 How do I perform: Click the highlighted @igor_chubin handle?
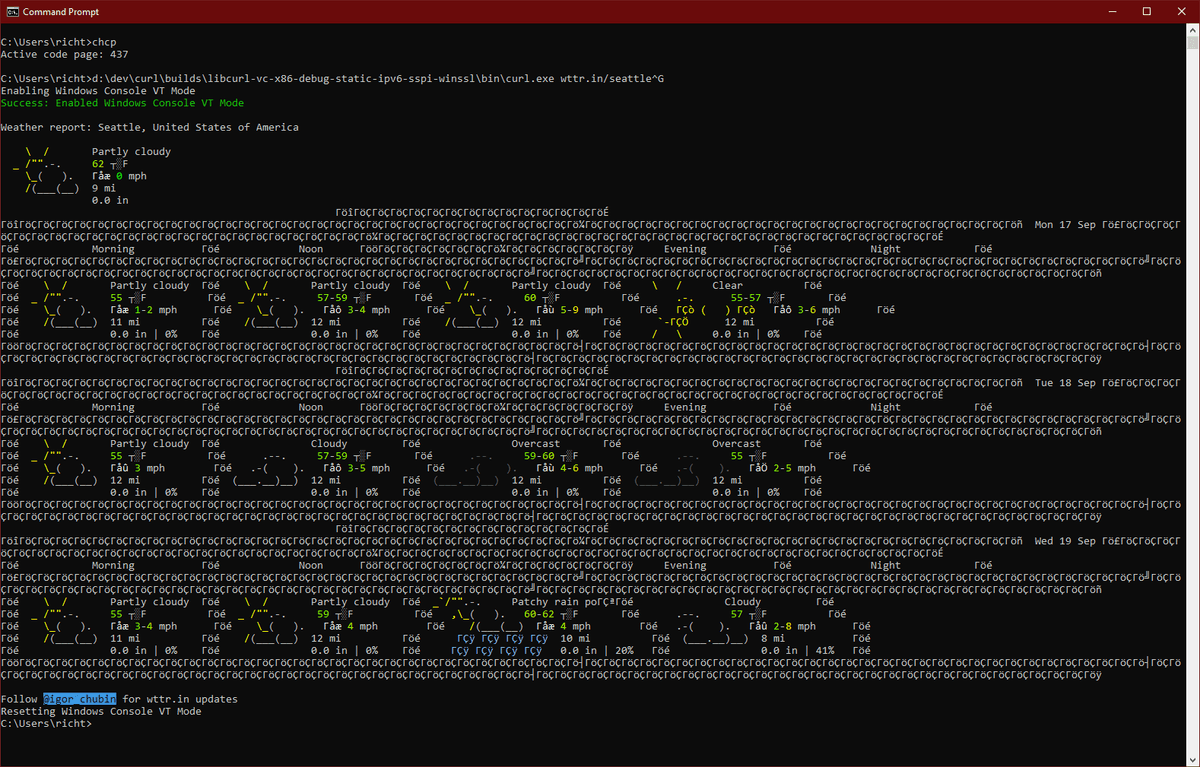tap(79, 699)
